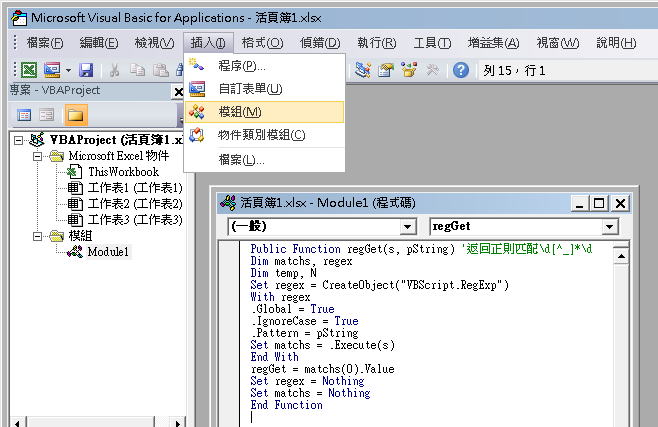Choose 檔案(L)... from the Insert menu

[x=264, y=160]
